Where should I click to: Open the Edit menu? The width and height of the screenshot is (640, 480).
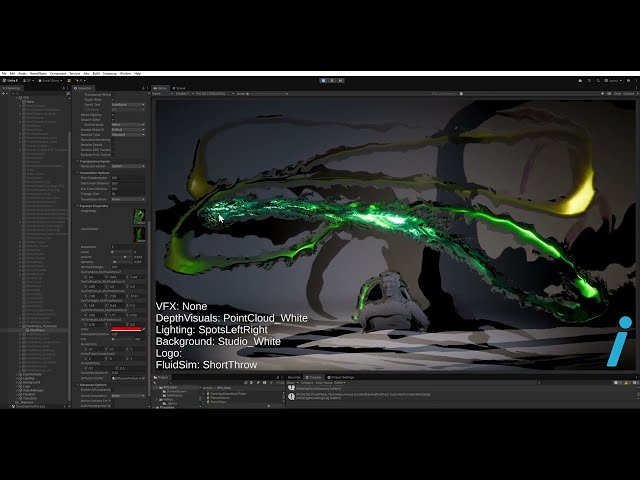[x=13, y=73]
